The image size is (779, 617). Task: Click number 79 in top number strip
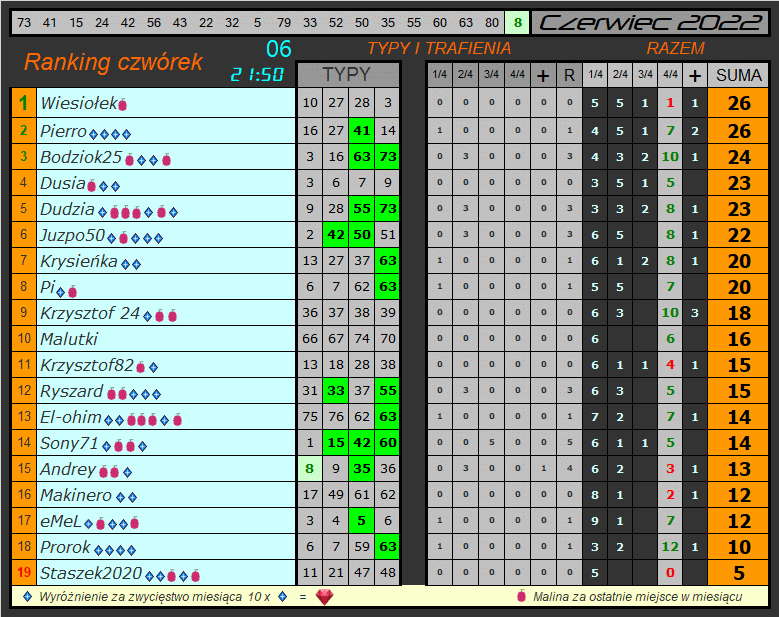click(x=284, y=23)
